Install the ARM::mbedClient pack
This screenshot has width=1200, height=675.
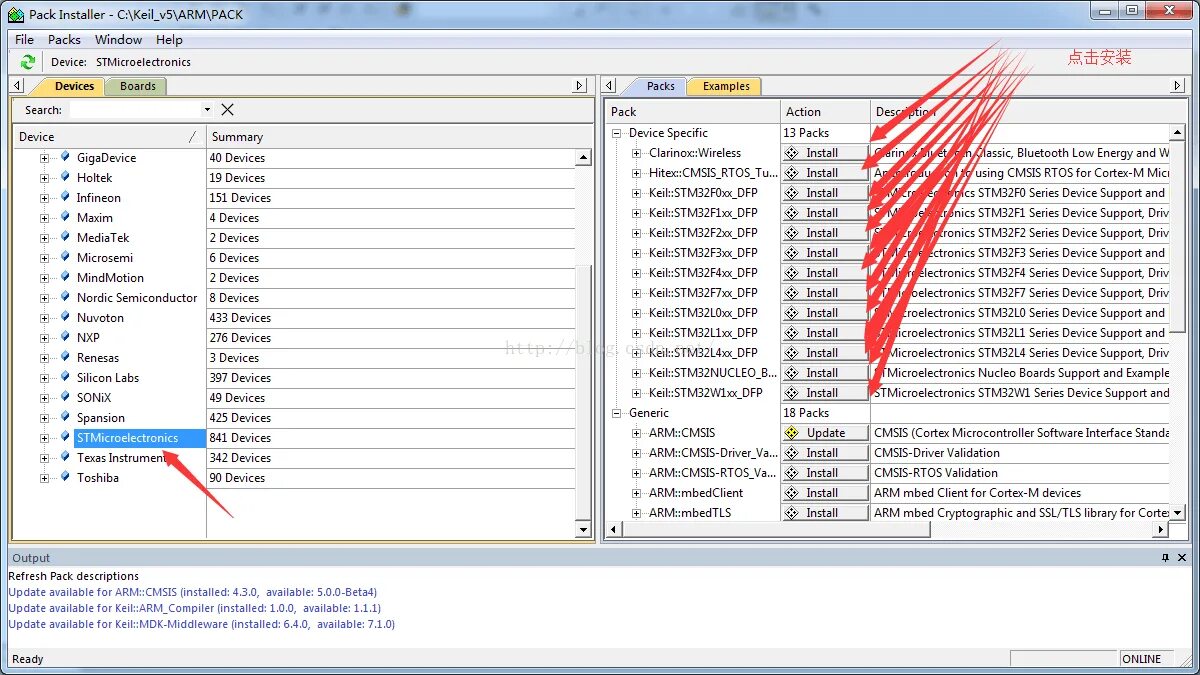[x=825, y=493]
